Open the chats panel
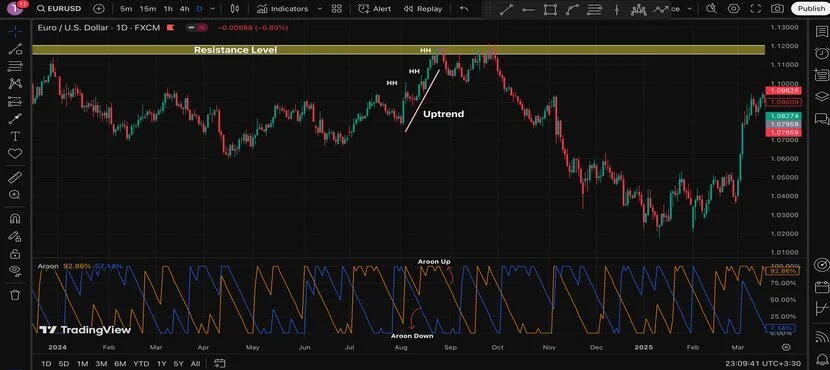This screenshot has height=370, width=830. coord(822,118)
